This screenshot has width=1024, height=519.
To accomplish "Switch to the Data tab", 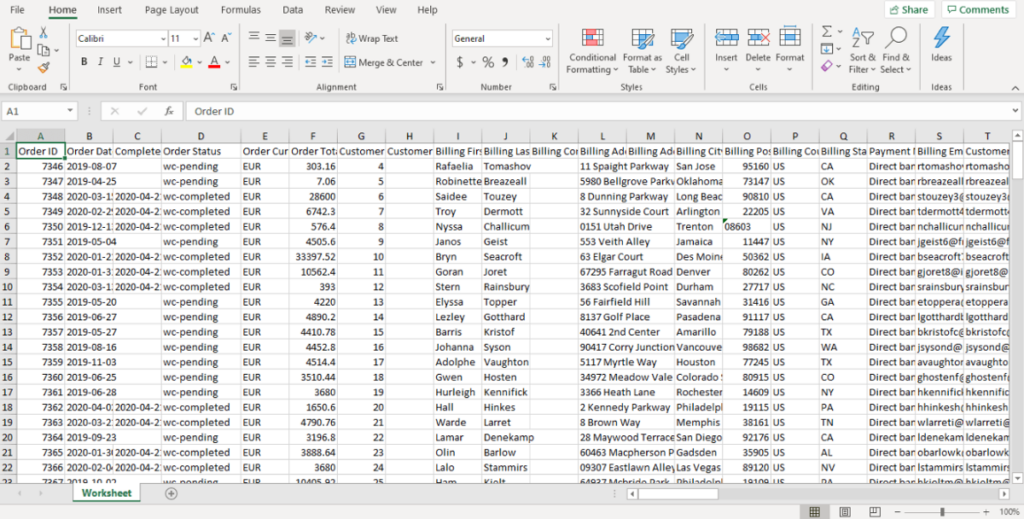I will [293, 10].
